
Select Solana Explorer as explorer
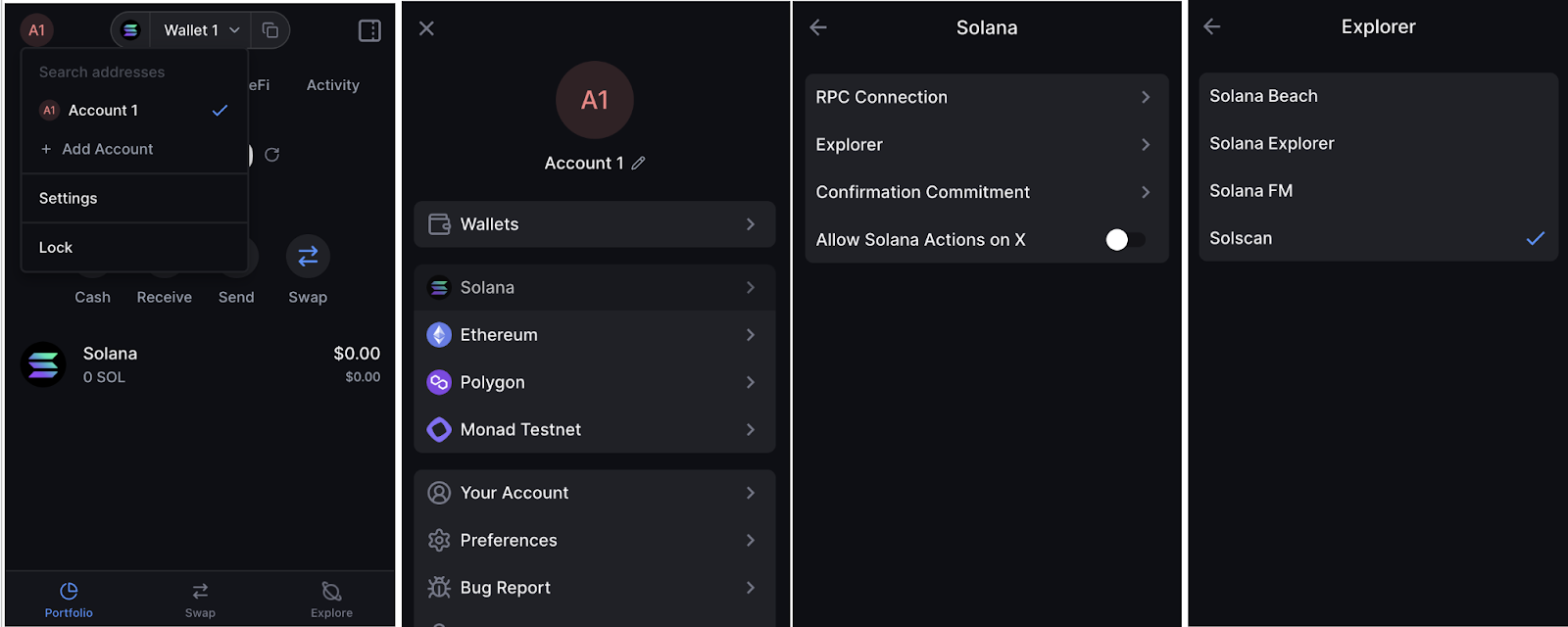1378,143
